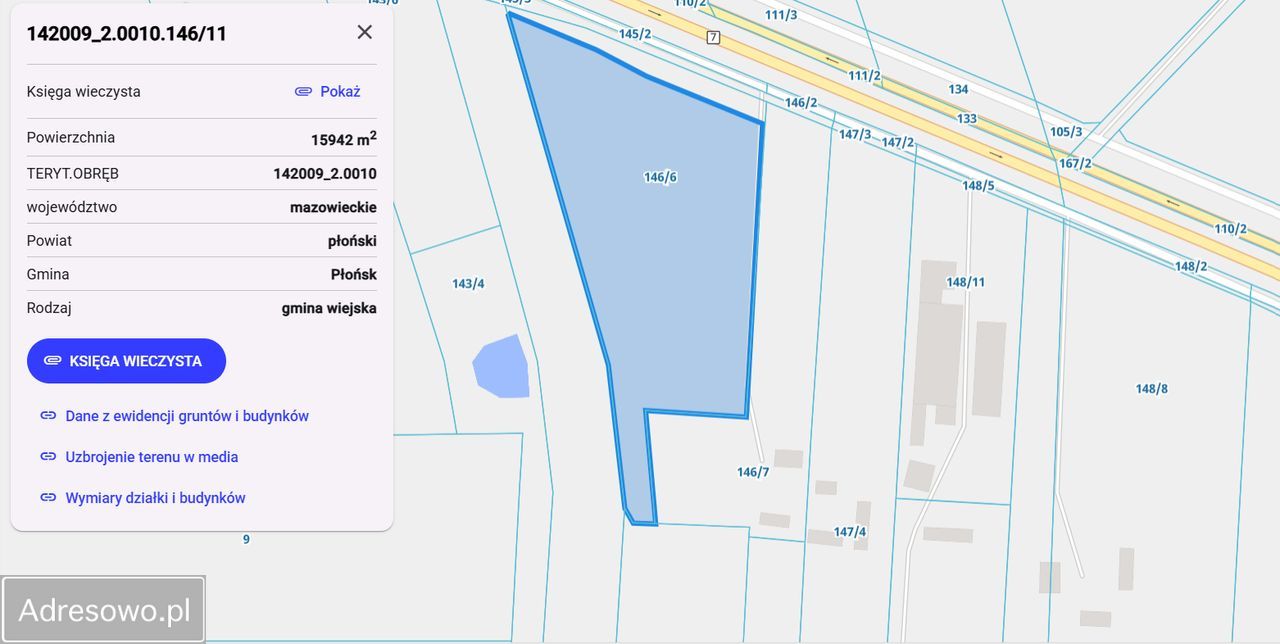
Task: Select parcel 143/4 on the map
Action: pos(468,284)
